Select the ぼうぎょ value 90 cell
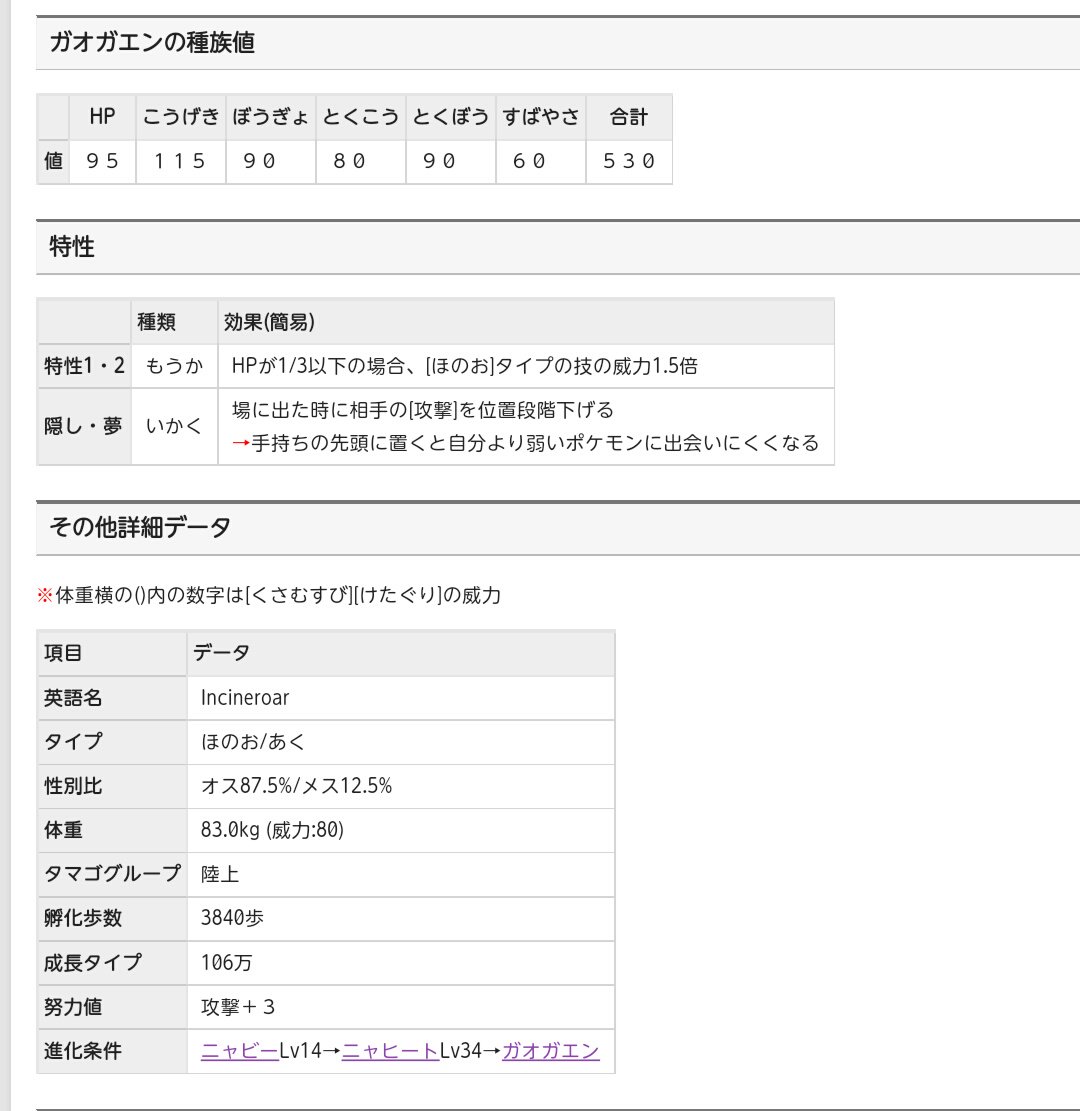Image resolution: width=1080 pixels, height=1111 pixels. (271, 162)
